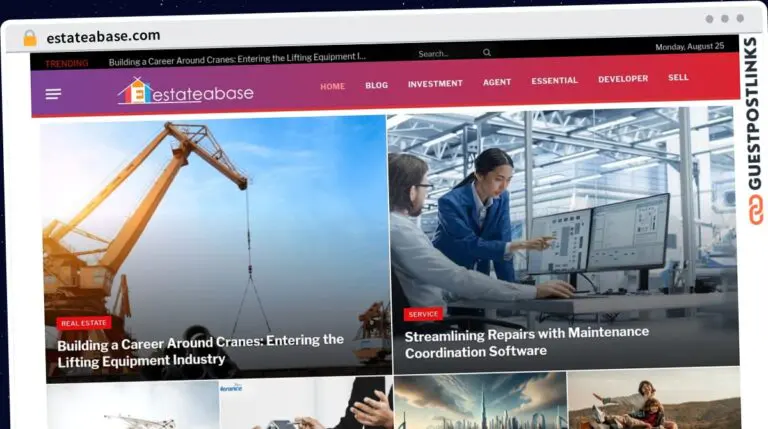The width and height of the screenshot is (768, 429).
Task: Open Streamlining Repairs with Maintenance Coordination article
Action: click(526, 341)
